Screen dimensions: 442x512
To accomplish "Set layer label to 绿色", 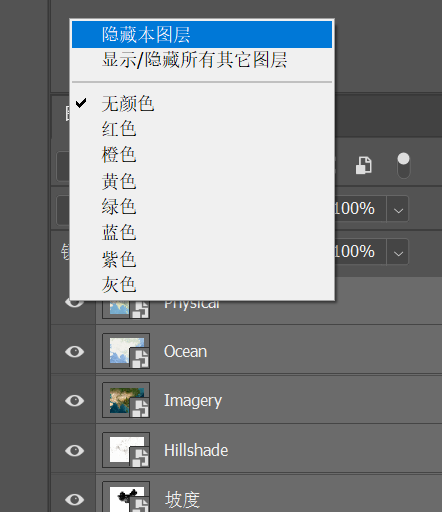I will tap(202, 207).
